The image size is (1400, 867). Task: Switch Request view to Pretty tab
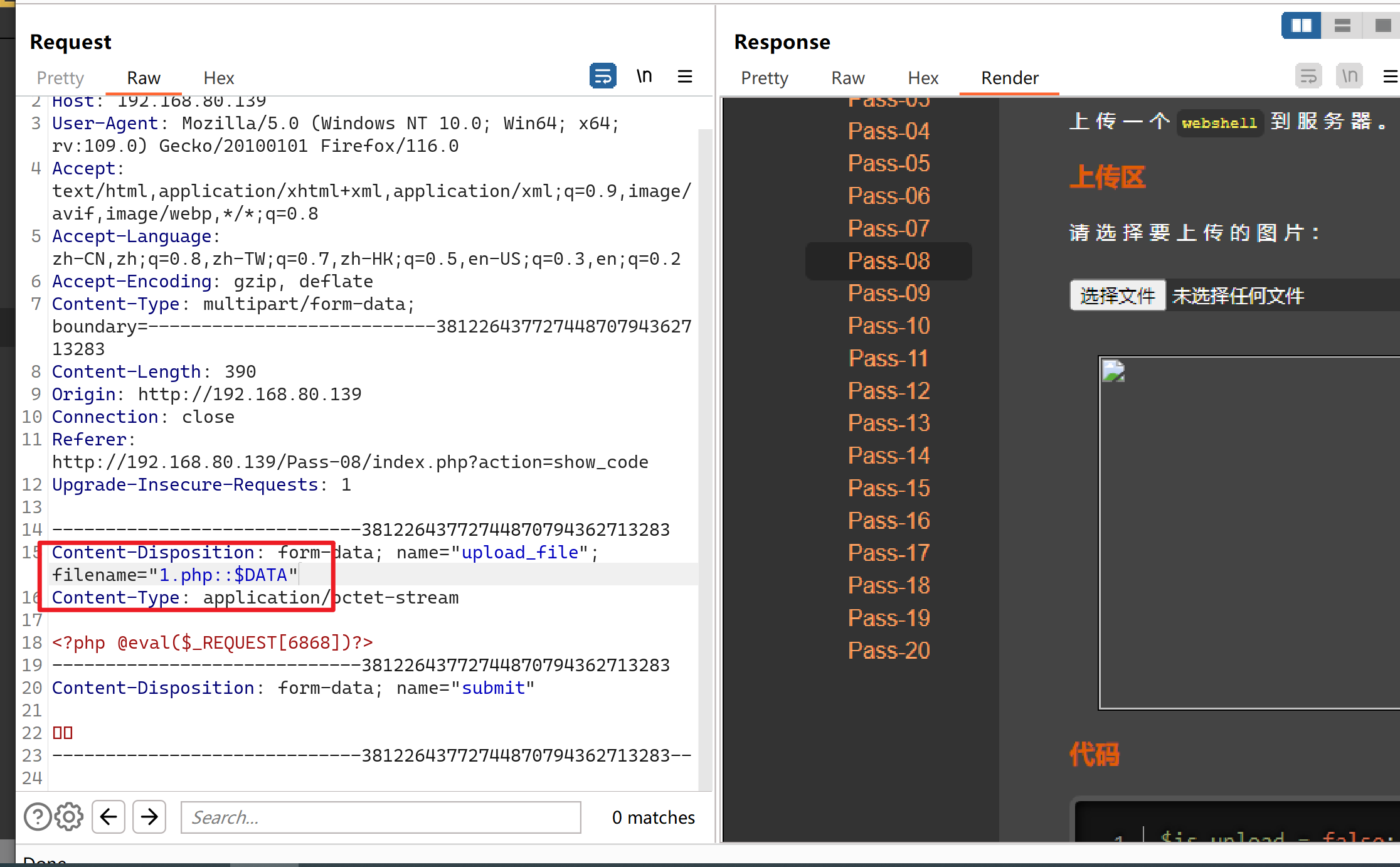click(60, 78)
